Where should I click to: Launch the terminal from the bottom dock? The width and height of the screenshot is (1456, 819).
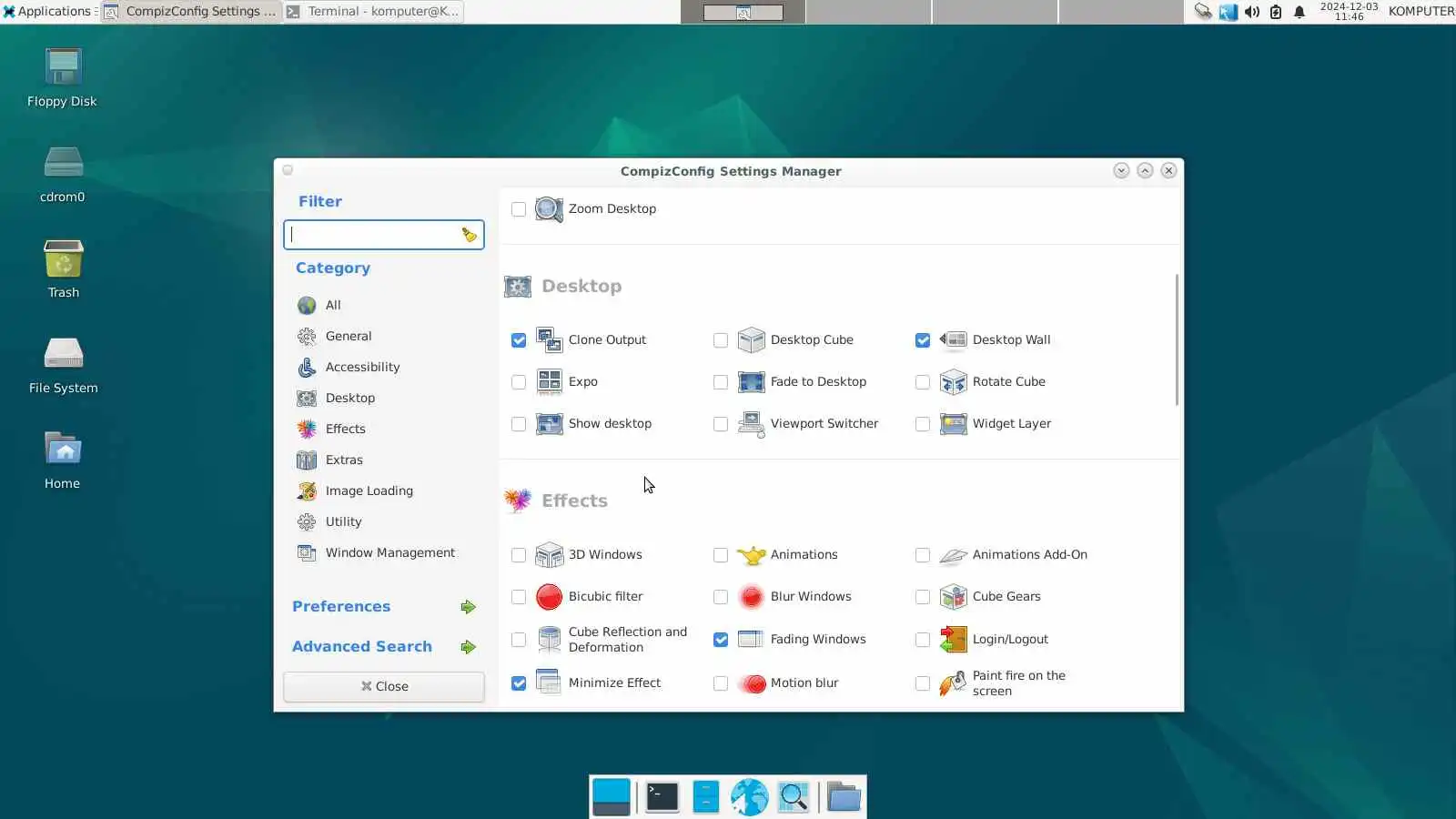pos(662,797)
